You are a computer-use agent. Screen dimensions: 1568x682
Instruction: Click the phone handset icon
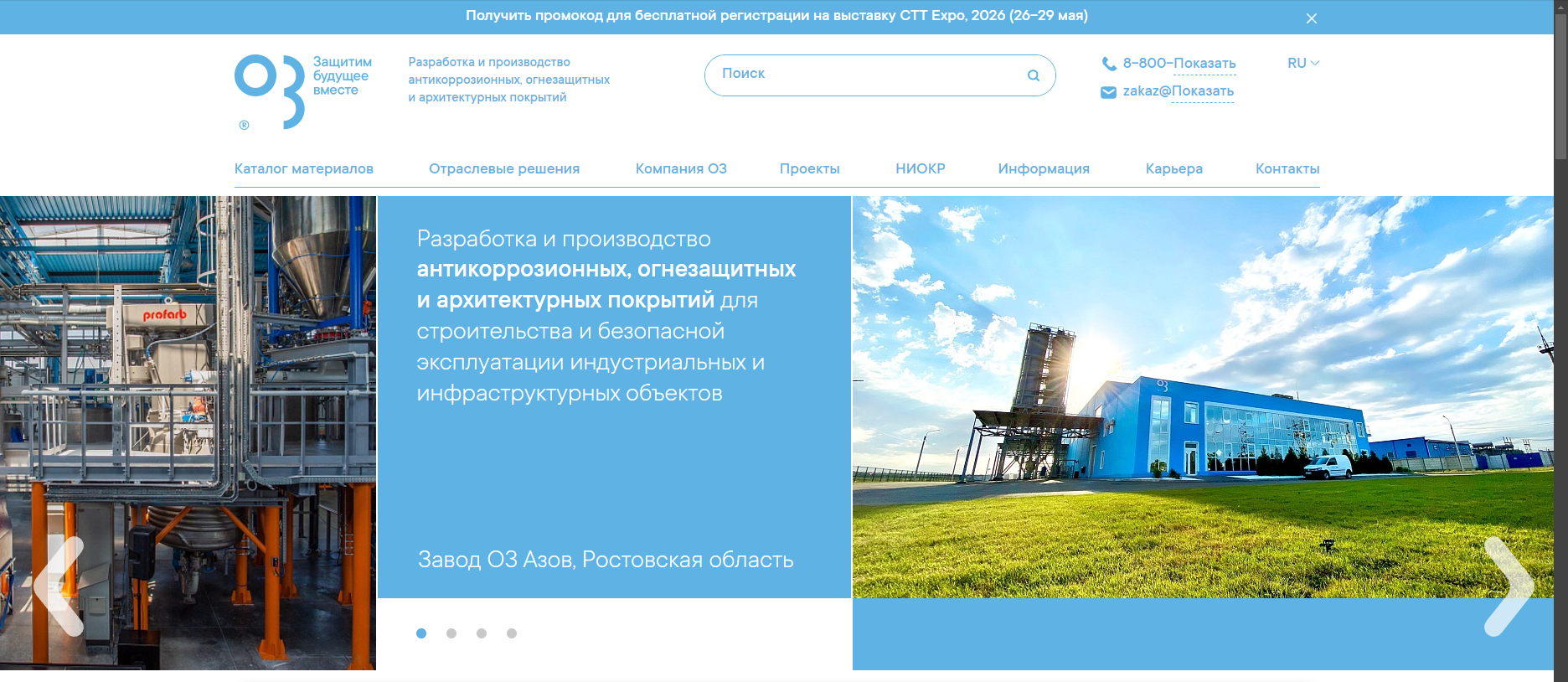(1108, 64)
